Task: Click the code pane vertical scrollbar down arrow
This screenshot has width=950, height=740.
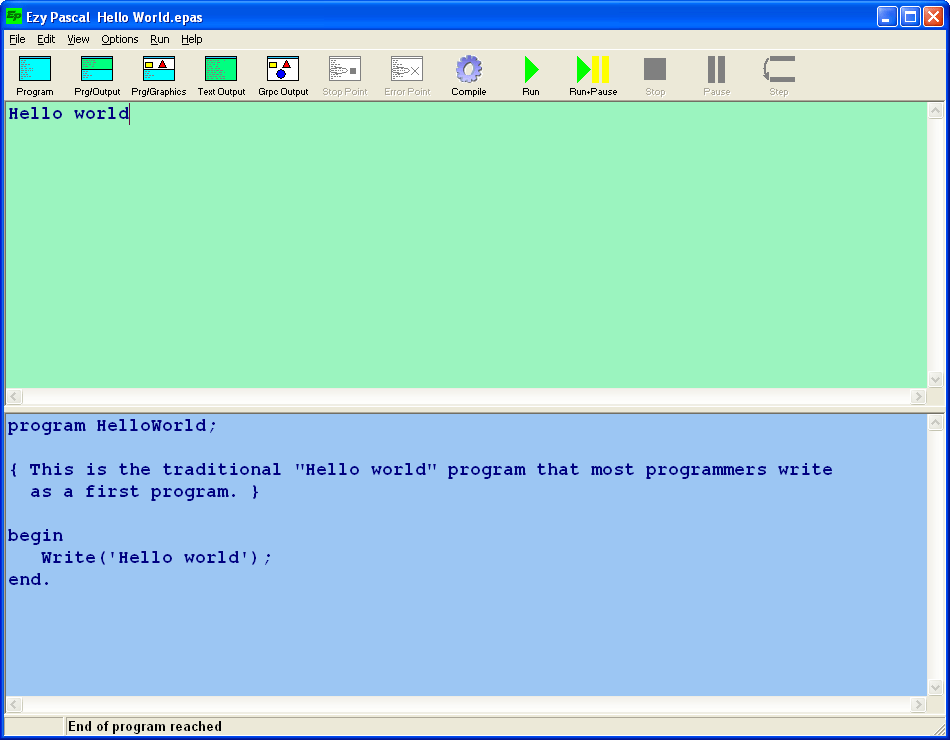Action: (x=936, y=688)
